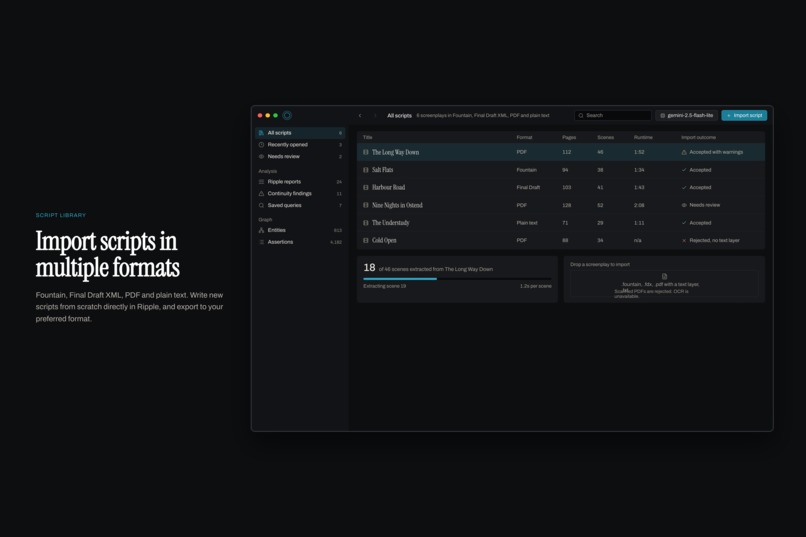Click the Ripple reports list icon
This screenshot has width=806, height=537.
[x=261, y=181]
